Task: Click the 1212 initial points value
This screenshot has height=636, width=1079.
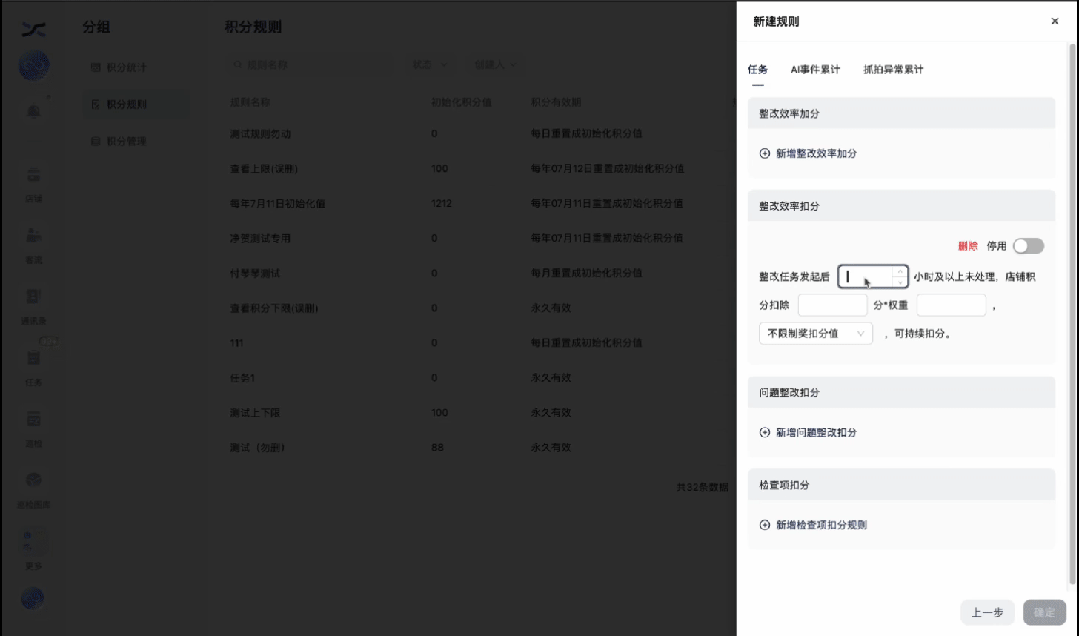Action: [441, 204]
